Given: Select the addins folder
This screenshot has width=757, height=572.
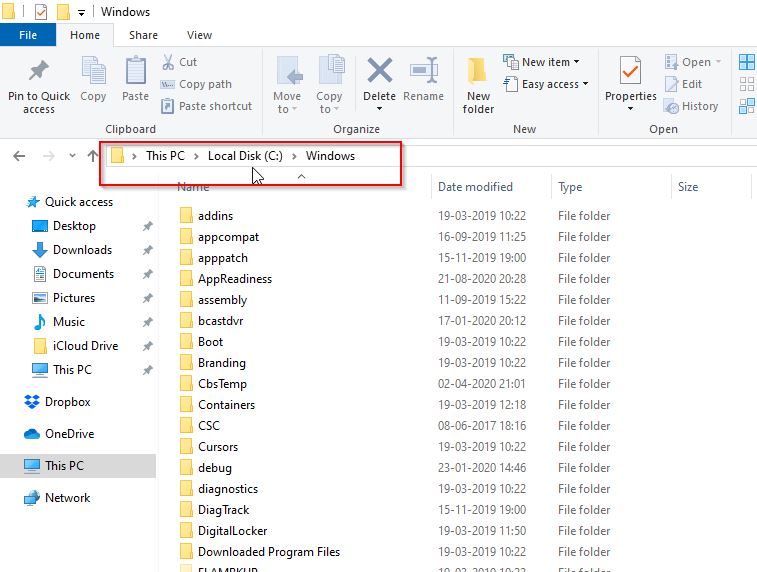Looking at the screenshot, I should click(215, 216).
